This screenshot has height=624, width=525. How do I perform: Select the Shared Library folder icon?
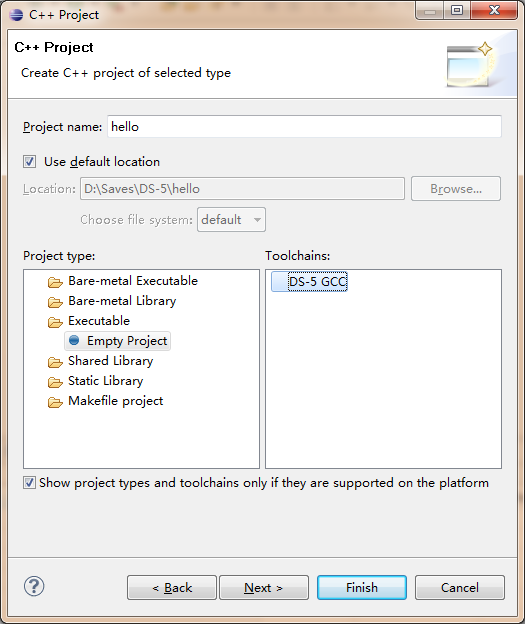[55, 362]
